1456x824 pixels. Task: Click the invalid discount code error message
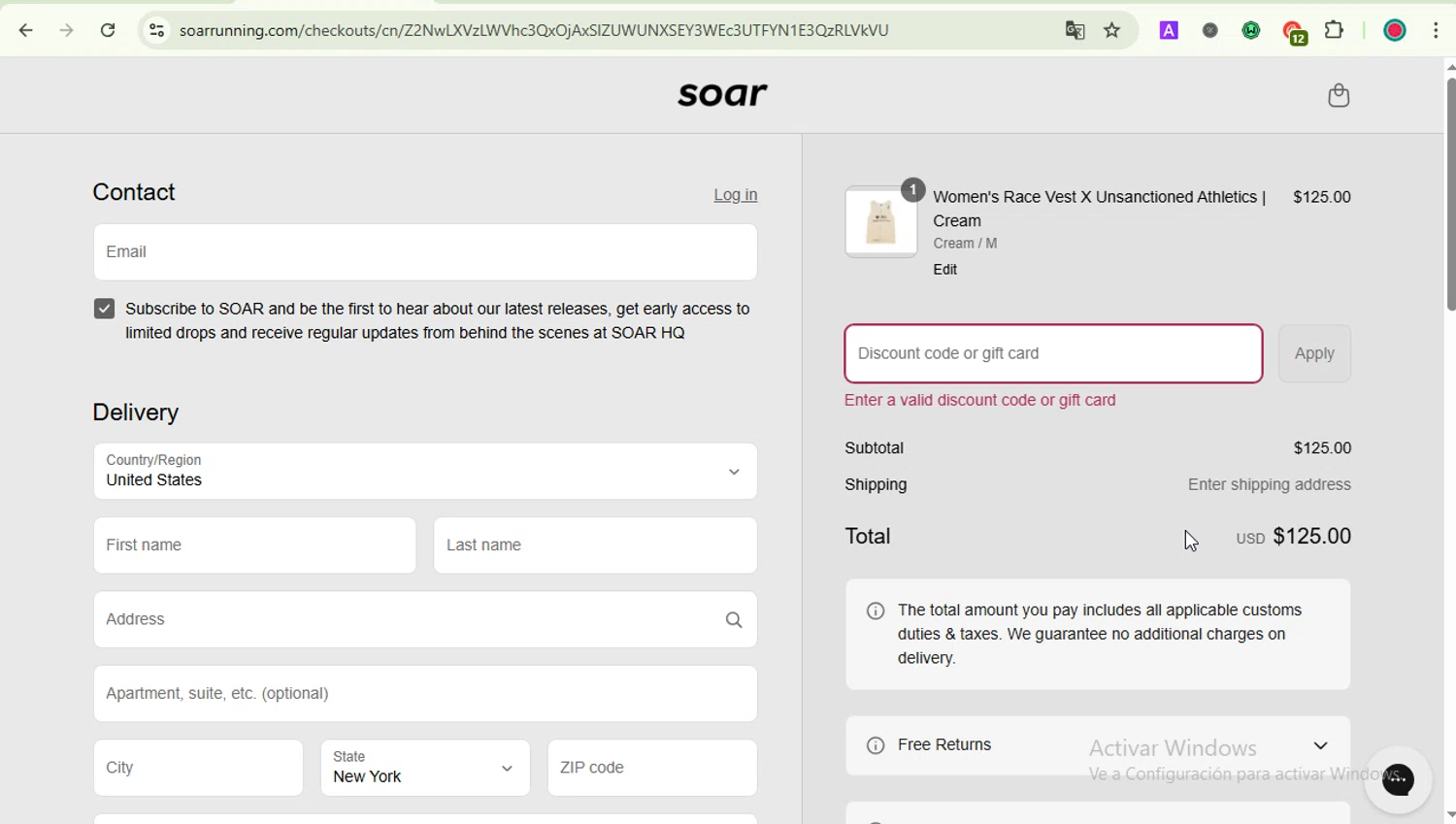click(980, 400)
